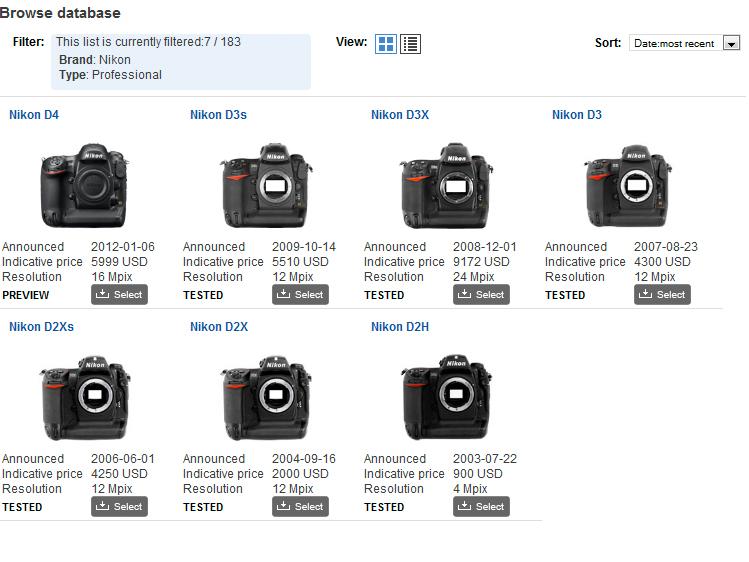The image size is (749, 562).
Task: Click the Brand: Nikon filter text
Action: pos(95,60)
